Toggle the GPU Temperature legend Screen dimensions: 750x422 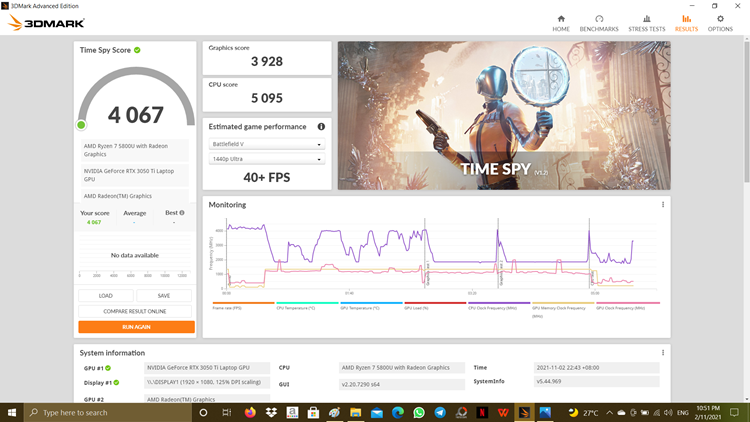tap(371, 306)
